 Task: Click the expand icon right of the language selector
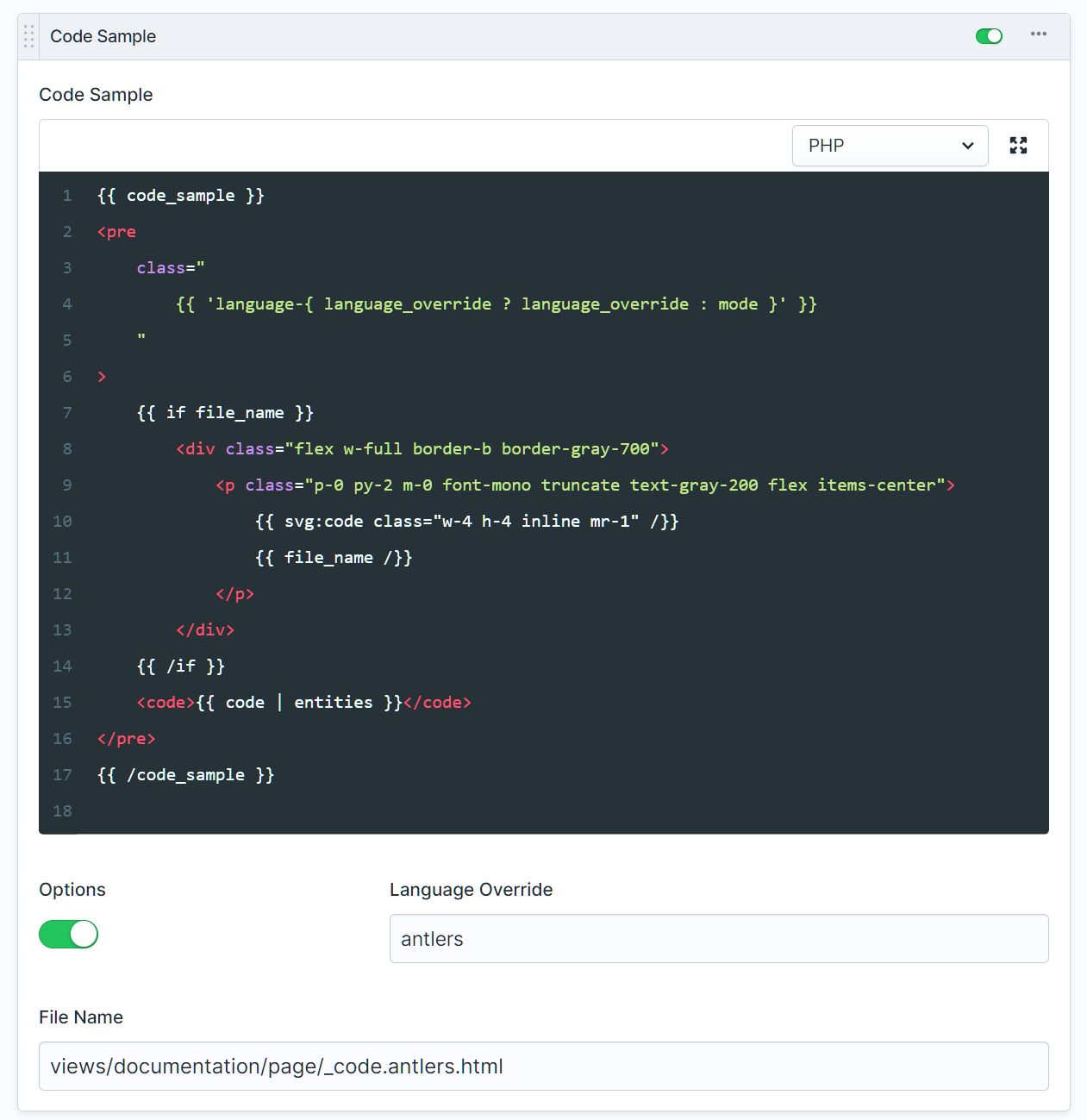pyautogui.click(x=1018, y=145)
